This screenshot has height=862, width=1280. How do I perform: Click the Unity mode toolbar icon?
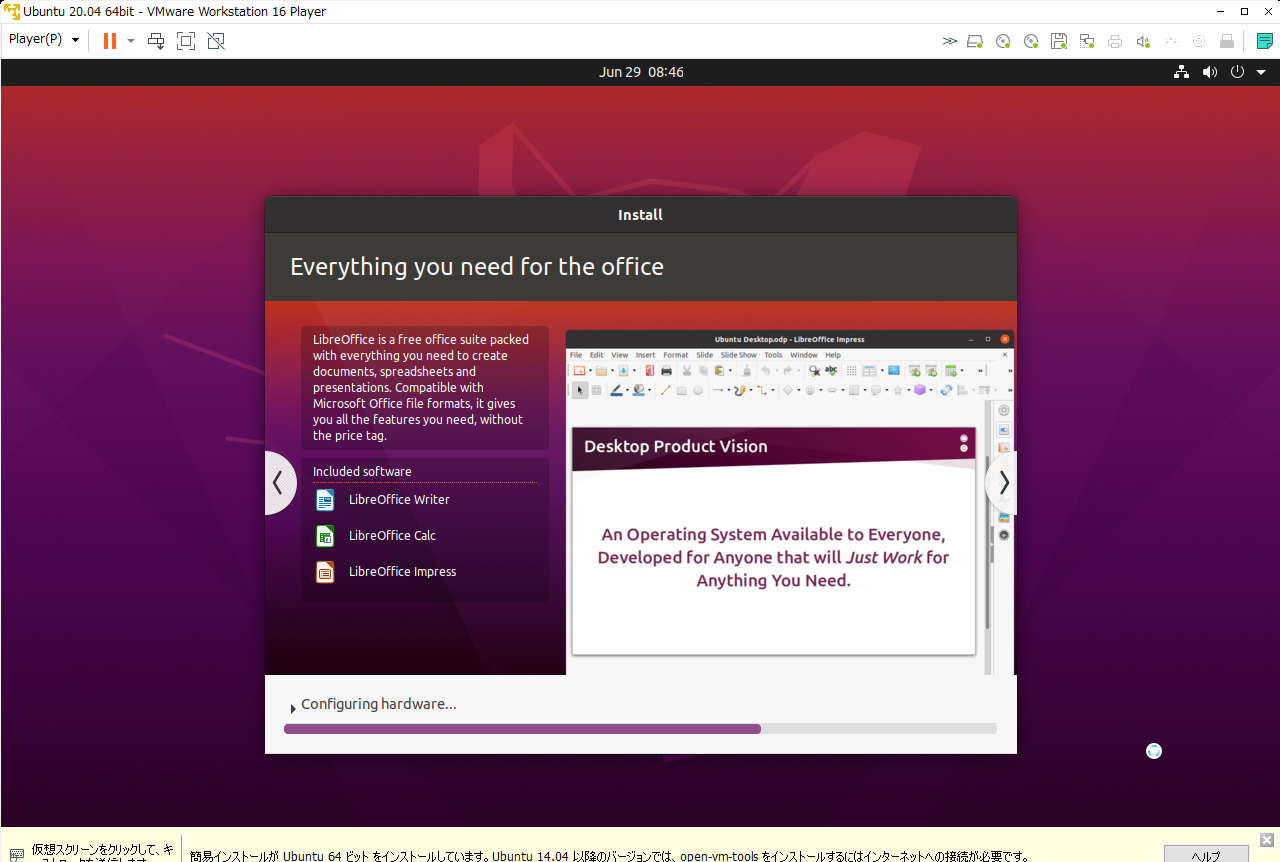[x=216, y=41]
